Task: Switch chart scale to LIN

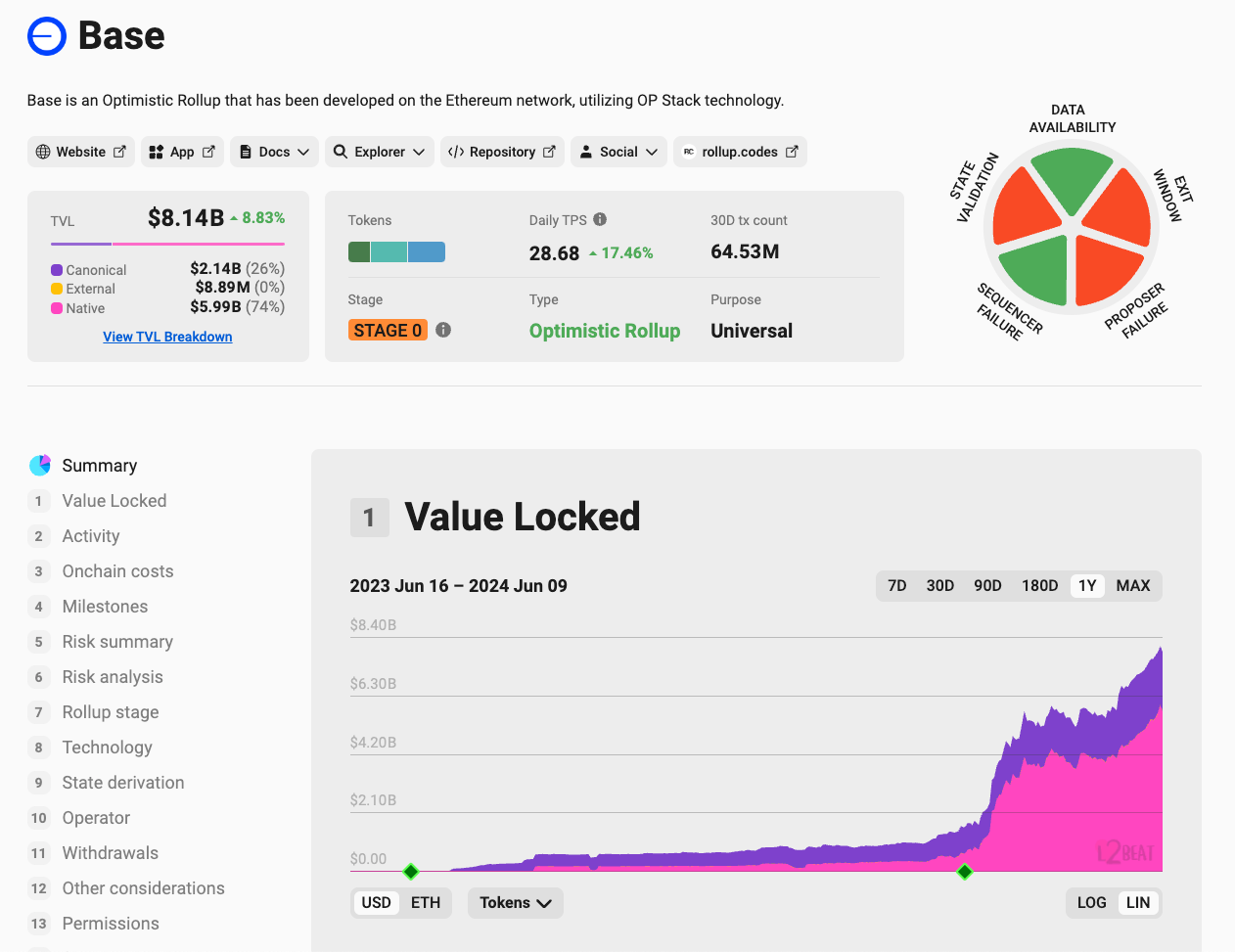Action: (1138, 902)
